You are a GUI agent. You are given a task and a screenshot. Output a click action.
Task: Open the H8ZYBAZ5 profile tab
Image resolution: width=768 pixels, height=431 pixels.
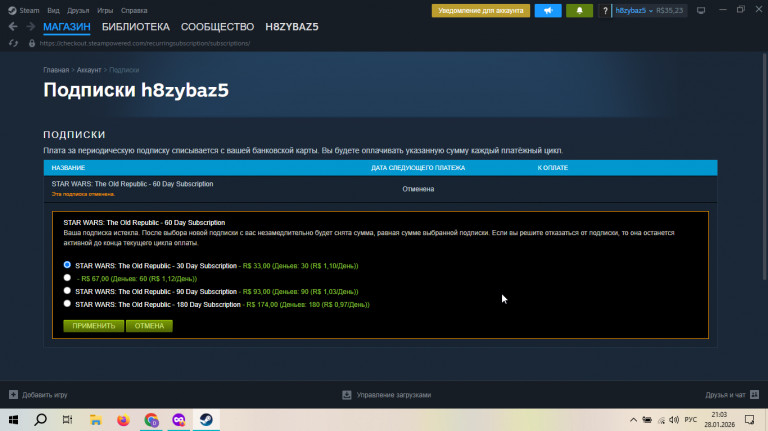292,27
